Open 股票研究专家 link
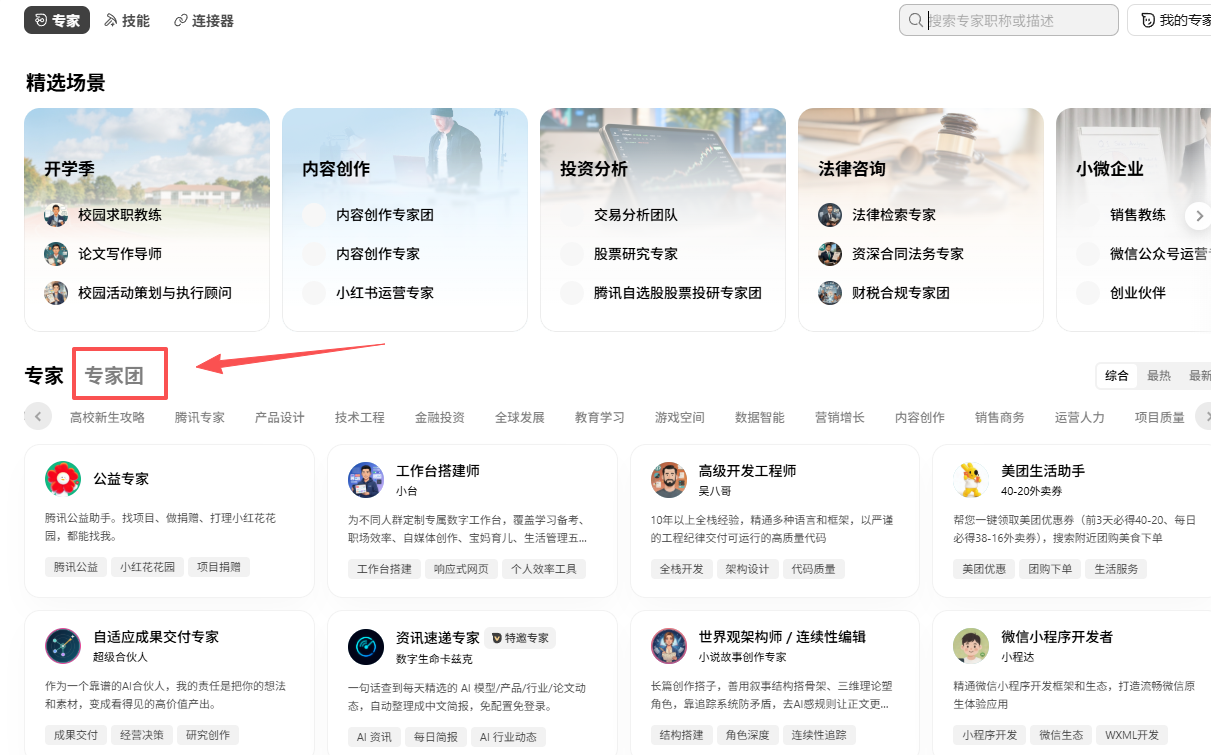1211x755 pixels. tap(636, 254)
